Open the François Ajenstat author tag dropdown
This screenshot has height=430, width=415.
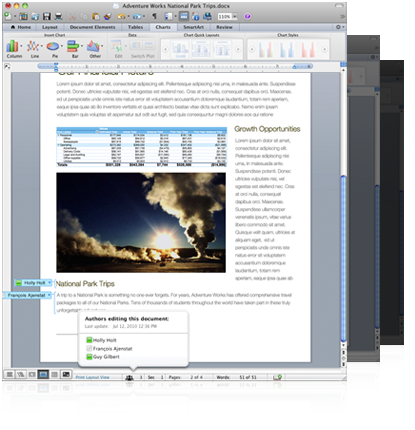tap(49, 295)
